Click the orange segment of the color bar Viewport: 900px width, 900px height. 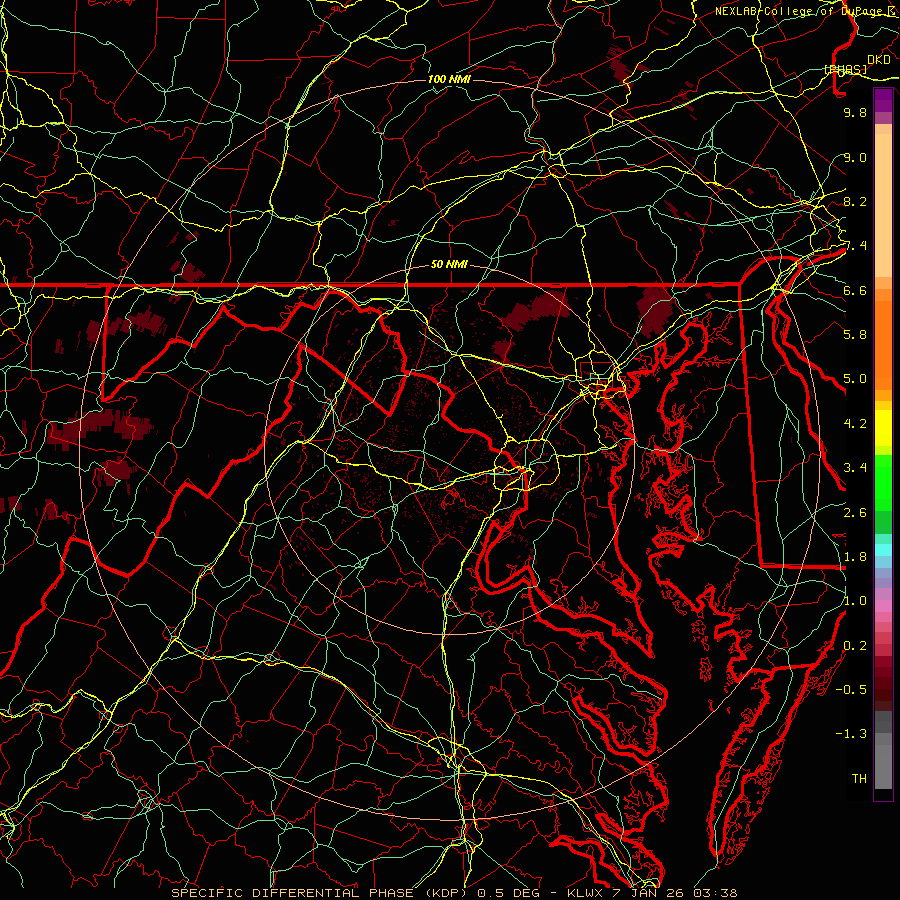883,345
